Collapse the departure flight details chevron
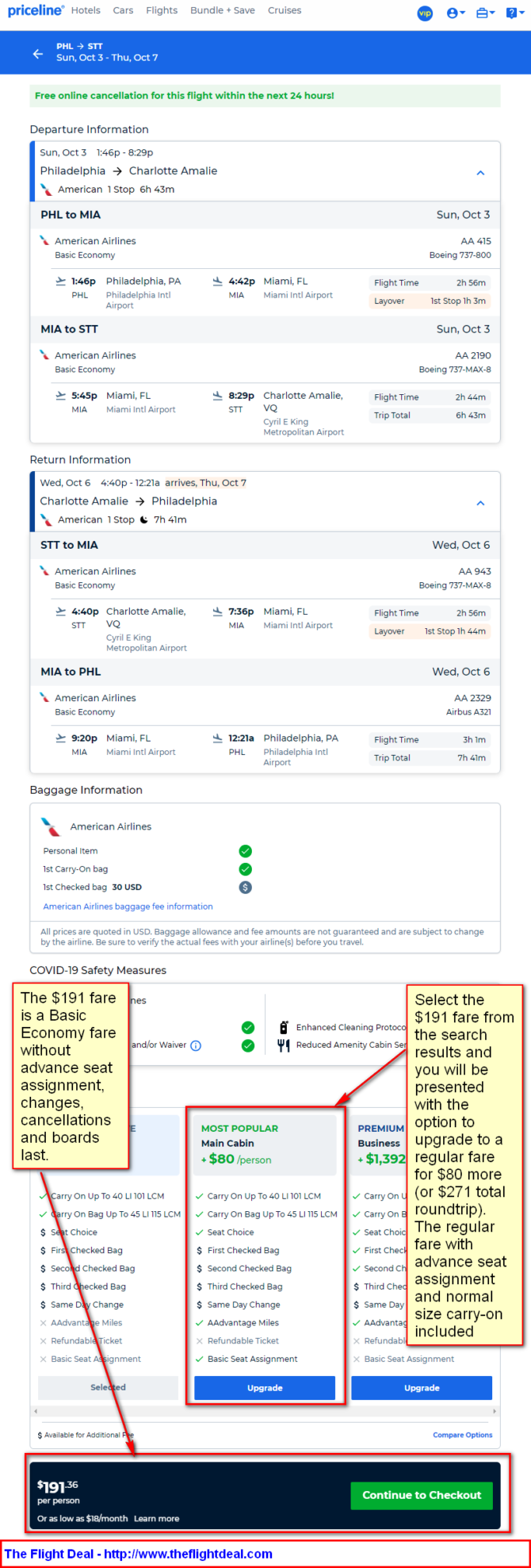The height and width of the screenshot is (1568, 531). pos(480,172)
